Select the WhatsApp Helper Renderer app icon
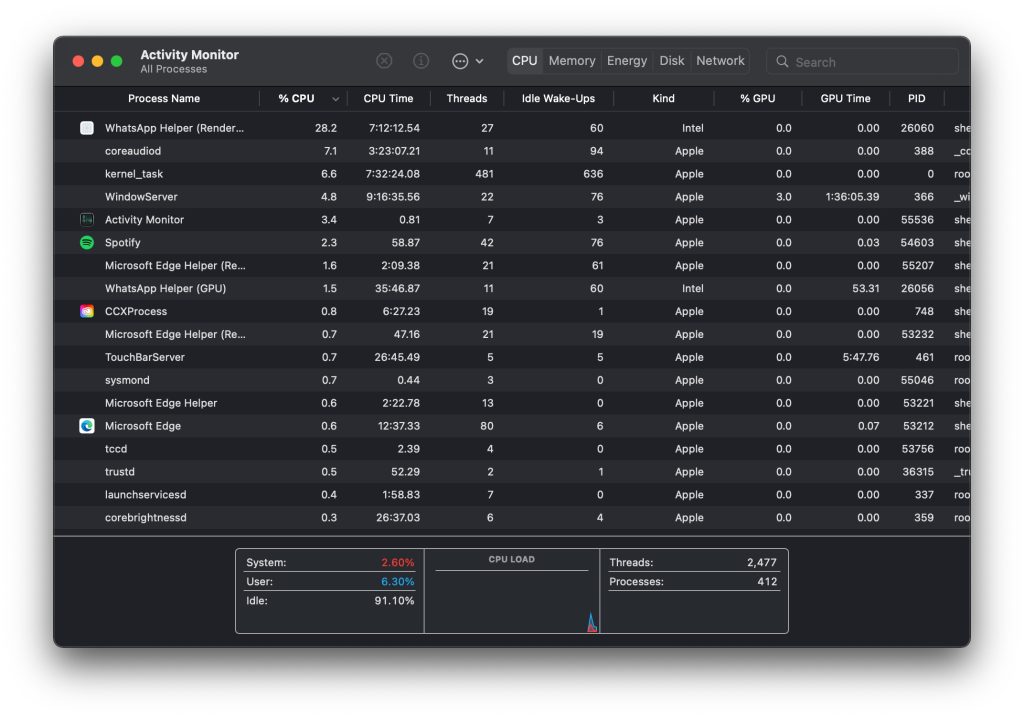 (x=87, y=128)
